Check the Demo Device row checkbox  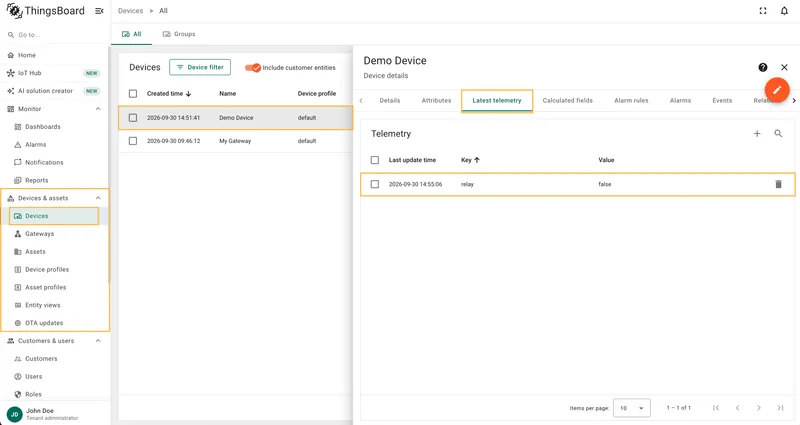coord(133,117)
